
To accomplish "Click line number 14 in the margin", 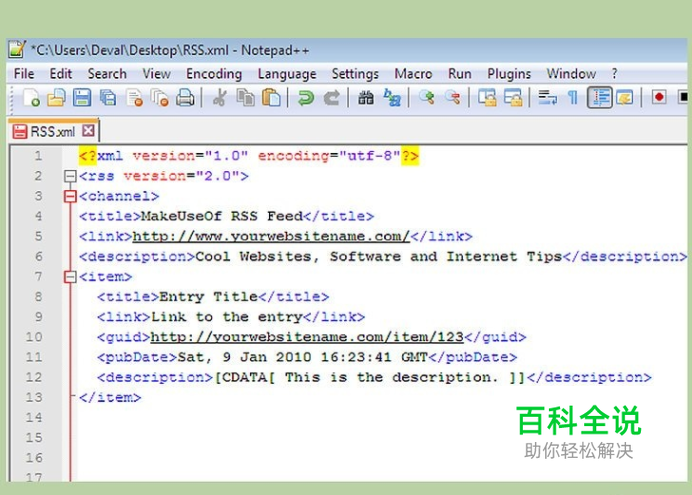I will coord(34,417).
